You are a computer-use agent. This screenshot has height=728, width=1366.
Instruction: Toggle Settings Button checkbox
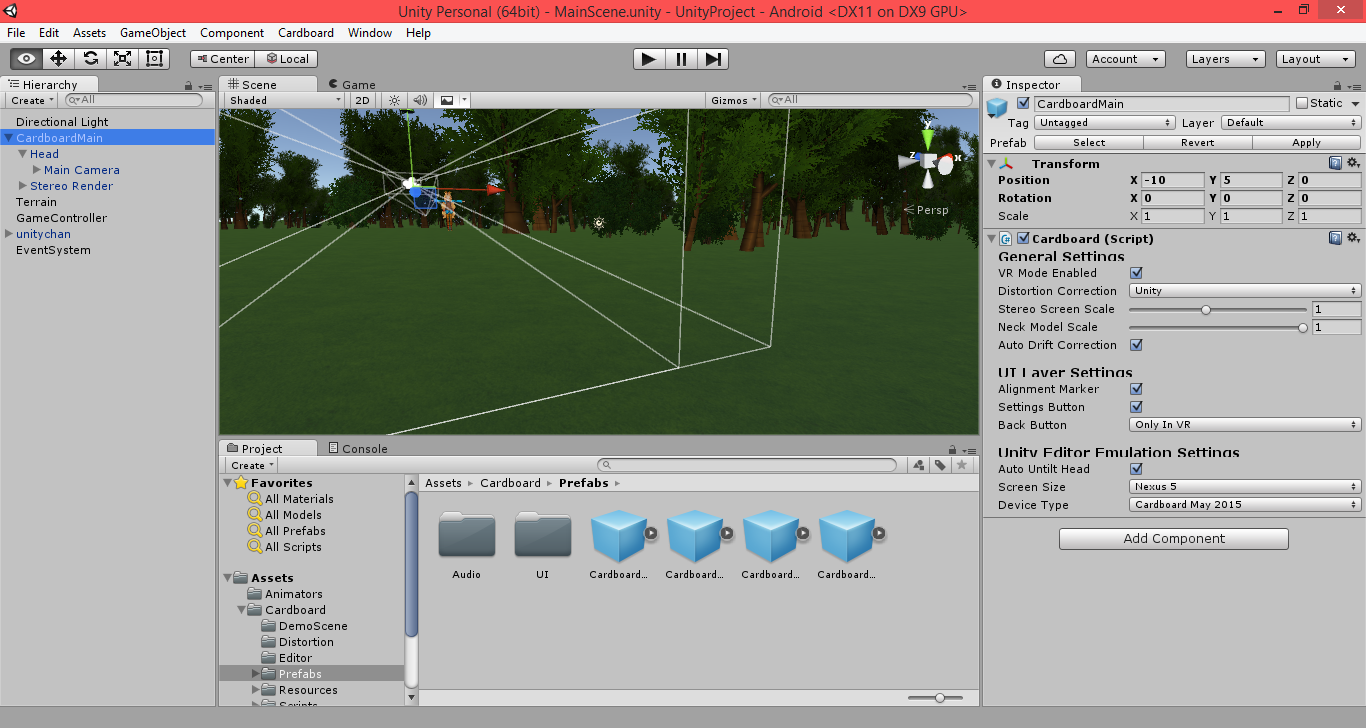(1136, 407)
